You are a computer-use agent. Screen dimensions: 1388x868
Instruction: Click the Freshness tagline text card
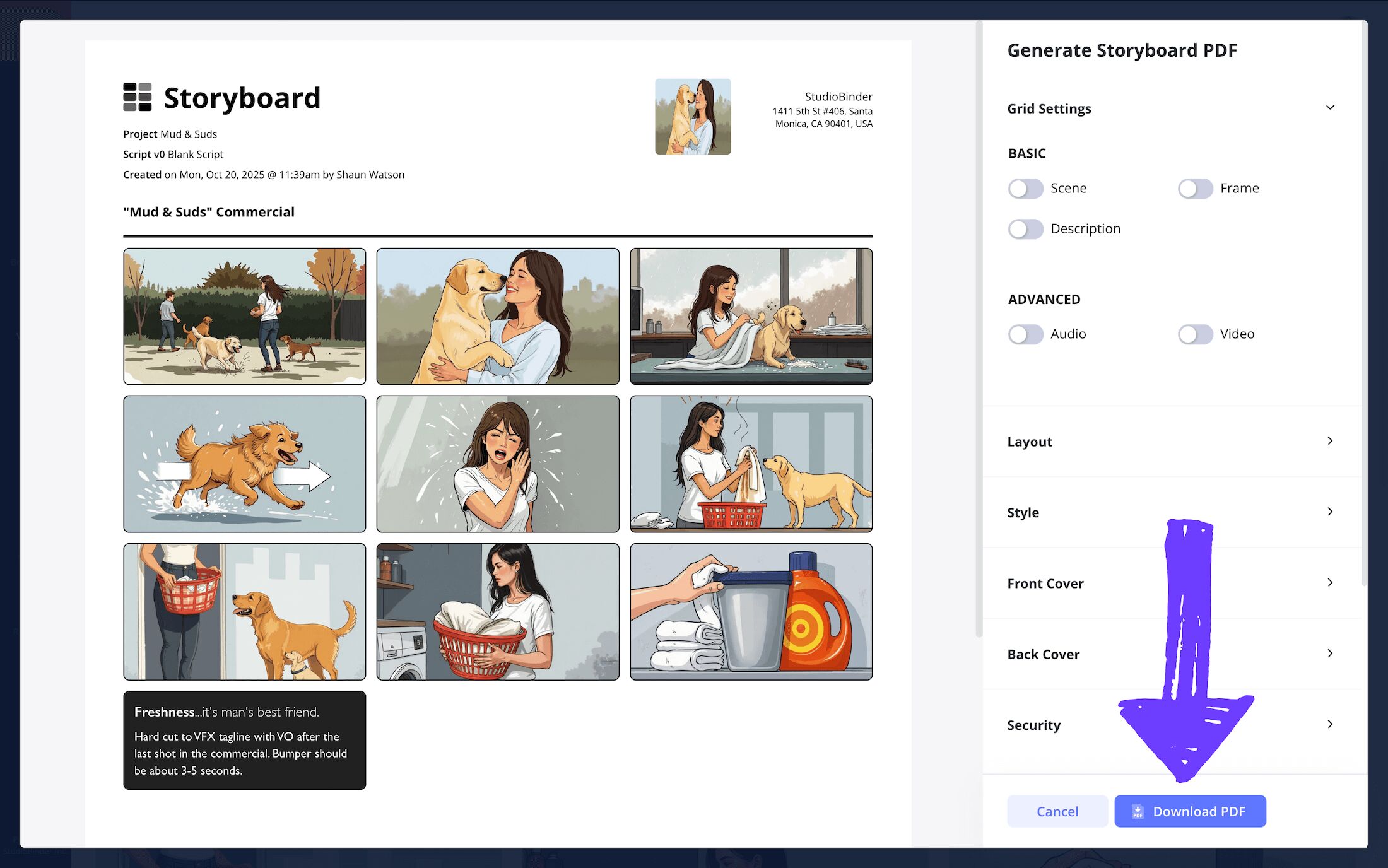coord(245,740)
